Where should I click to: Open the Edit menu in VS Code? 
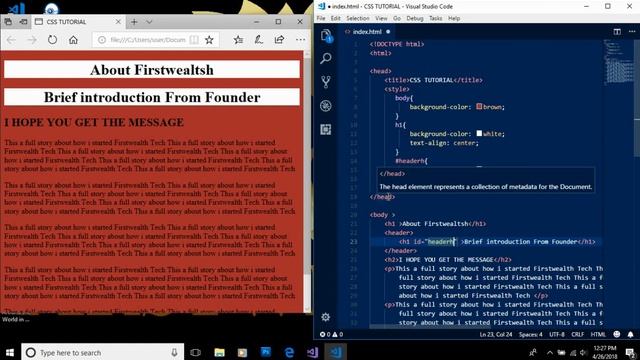(336, 18)
